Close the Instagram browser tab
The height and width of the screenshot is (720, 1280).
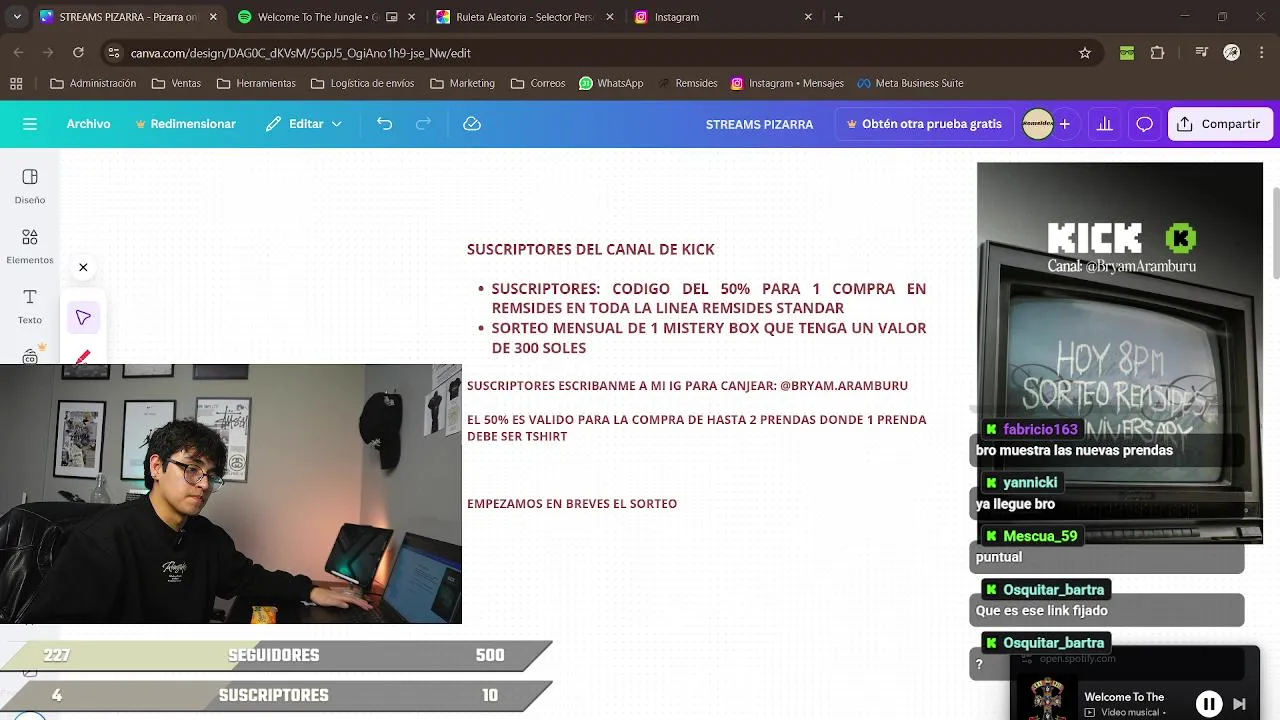(808, 17)
